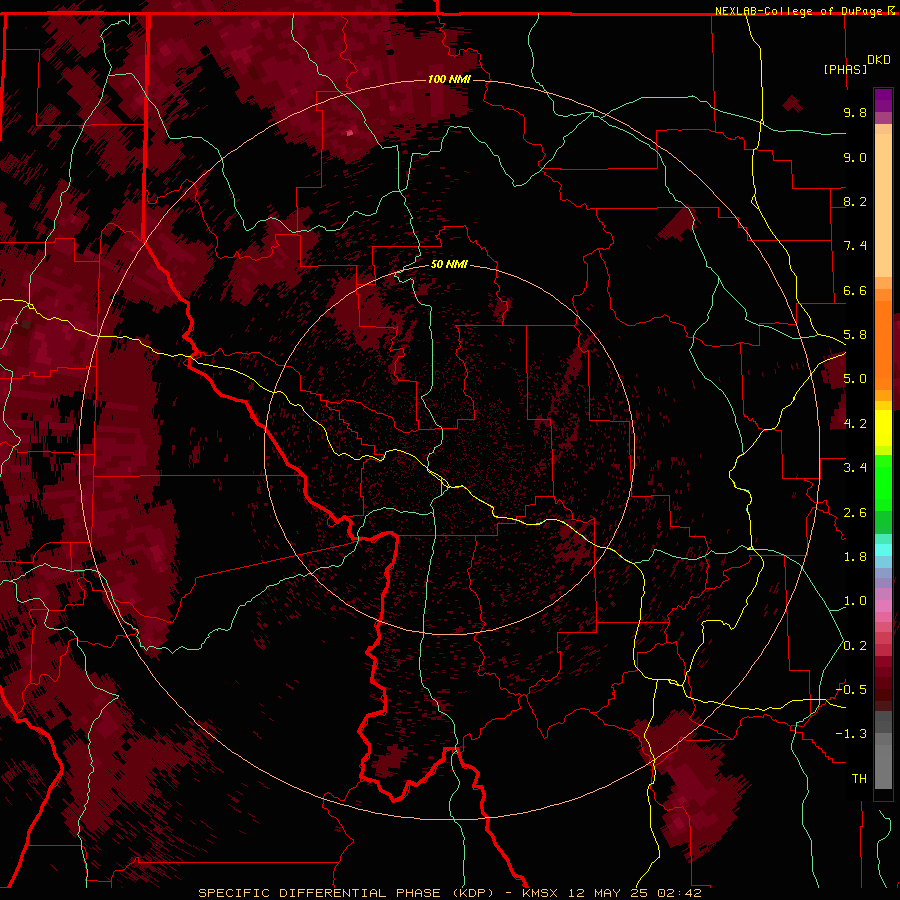Image resolution: width=900 pixels, height=900 pixels.
Task: Pick the yellow segment of the color bar
Action: (x=883, y=428)
